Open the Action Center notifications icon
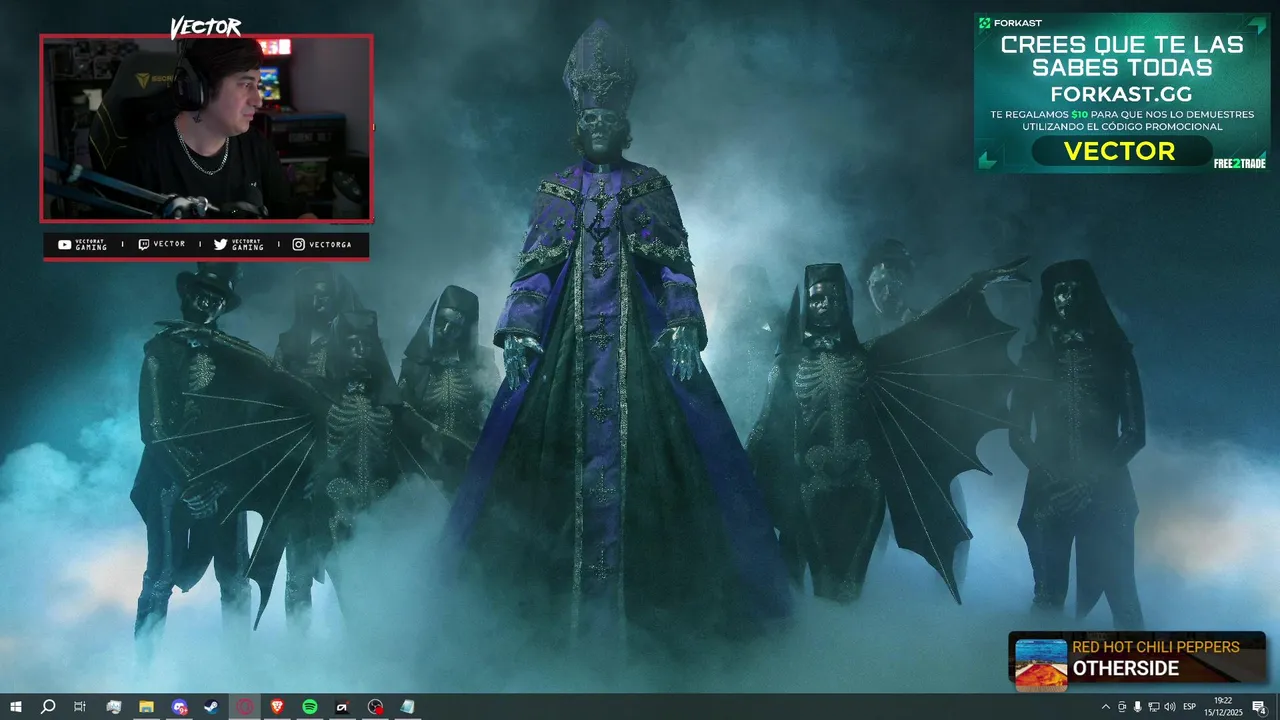1280x720 pixels. click(x=1260, y=707)
